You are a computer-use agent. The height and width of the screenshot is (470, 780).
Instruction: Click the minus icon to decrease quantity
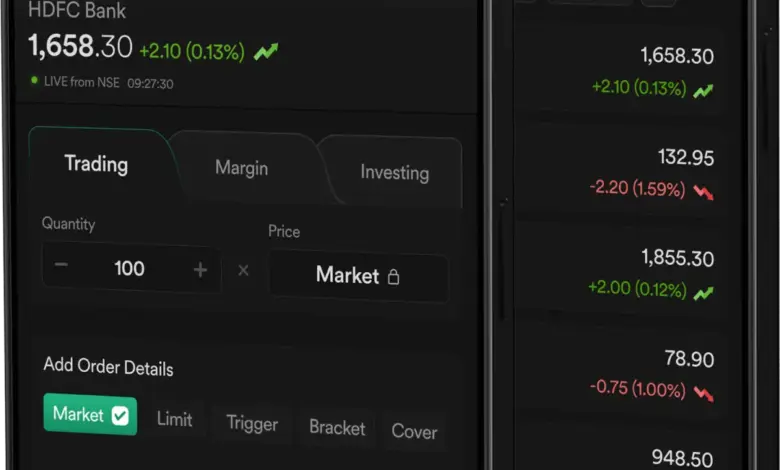tap(62, 268)
